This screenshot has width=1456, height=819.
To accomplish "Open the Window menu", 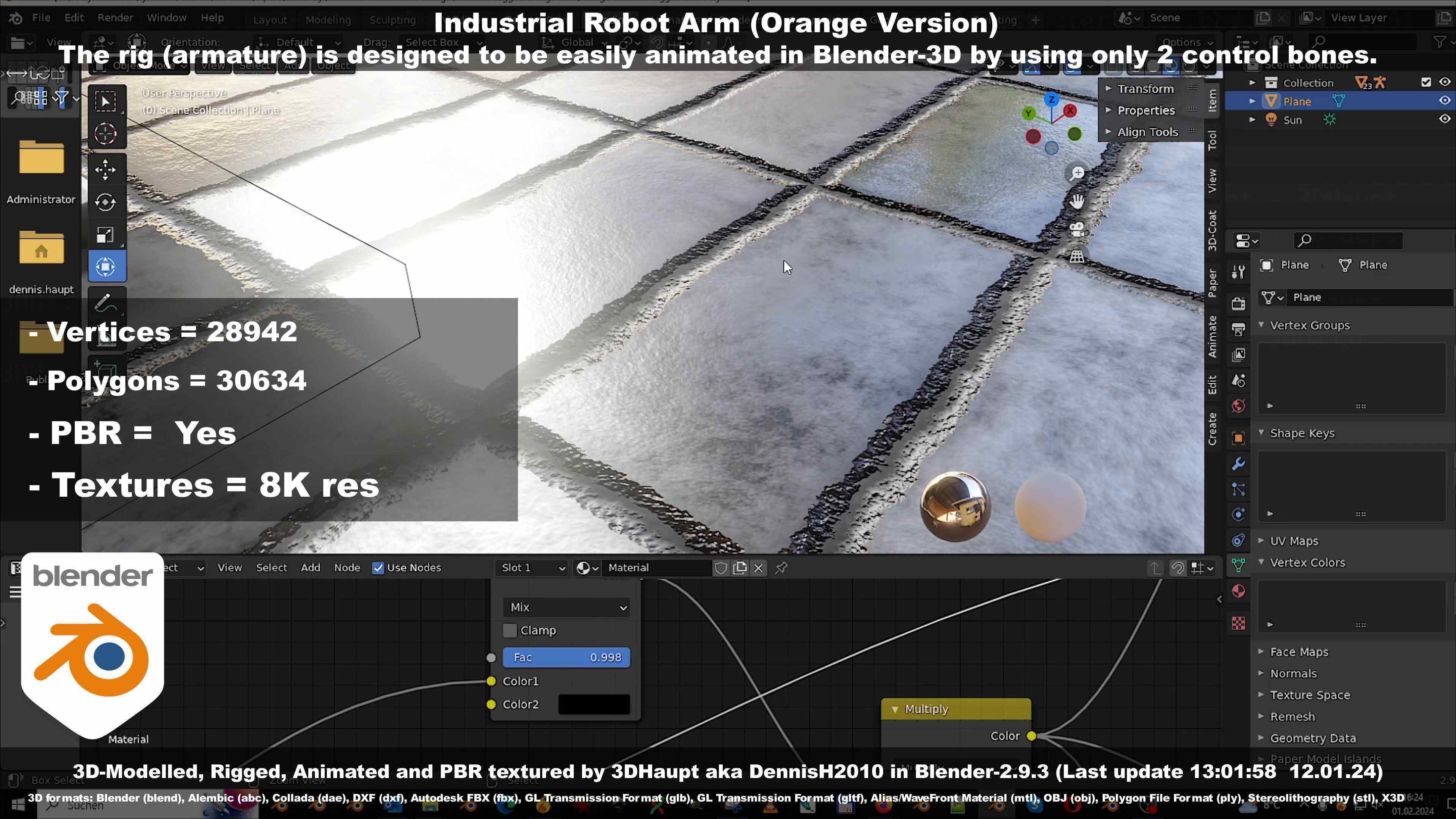I will coord(167,17).
